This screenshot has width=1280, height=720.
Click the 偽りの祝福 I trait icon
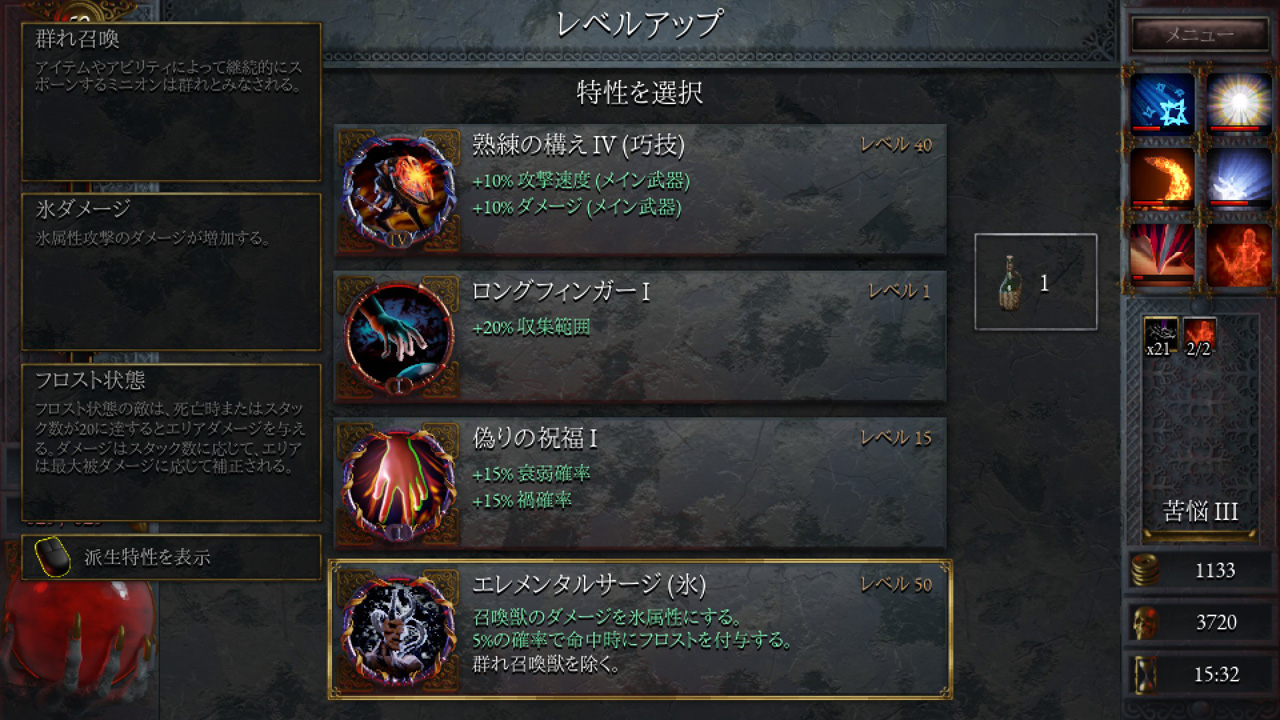point(398,482)
